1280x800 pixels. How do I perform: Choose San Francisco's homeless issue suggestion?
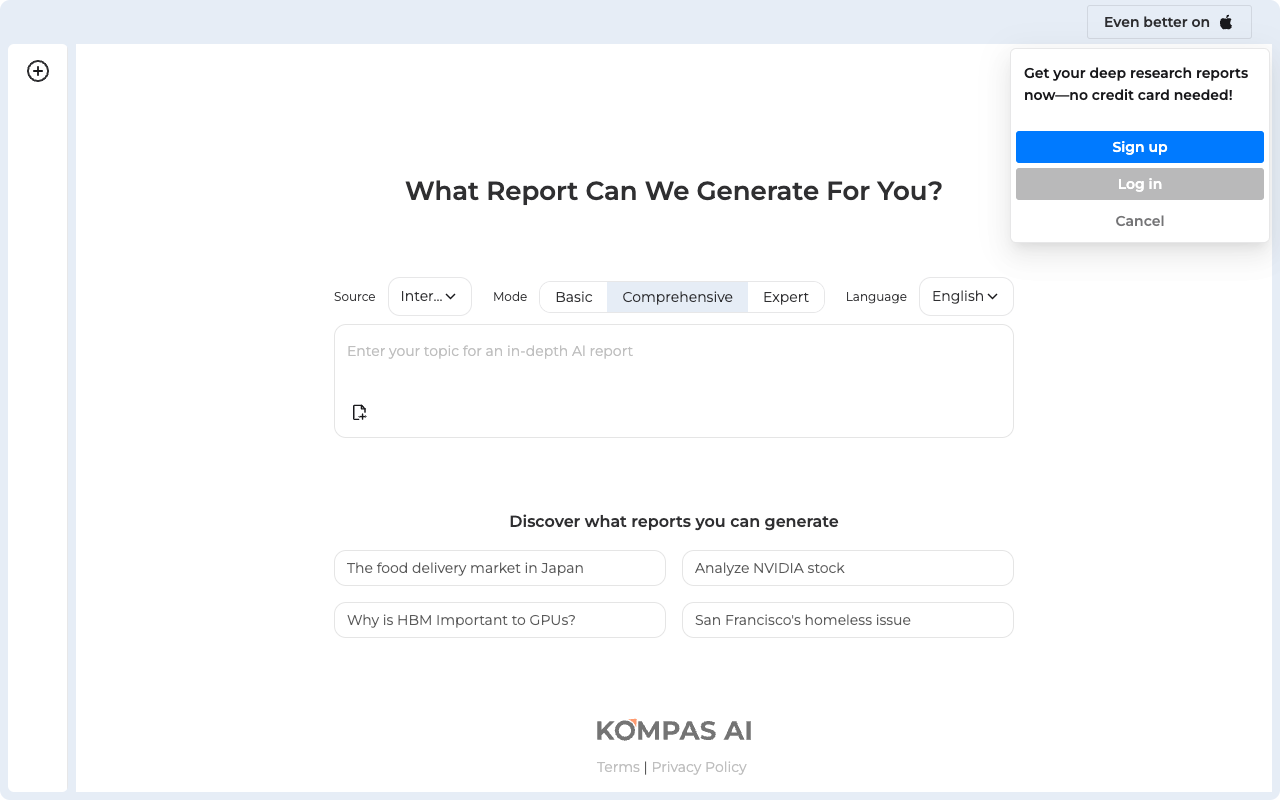coord(848,620)
